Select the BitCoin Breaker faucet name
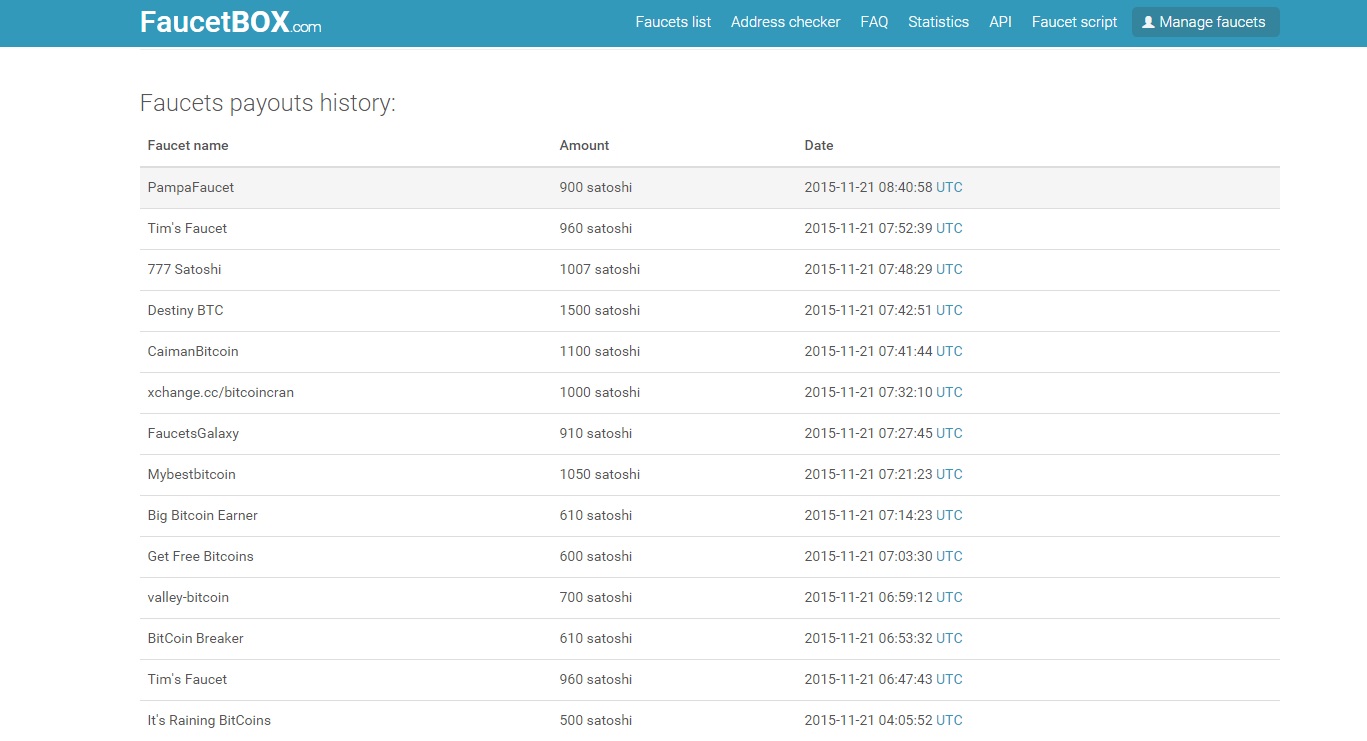 pyautogui.click(x=195, y=638)
